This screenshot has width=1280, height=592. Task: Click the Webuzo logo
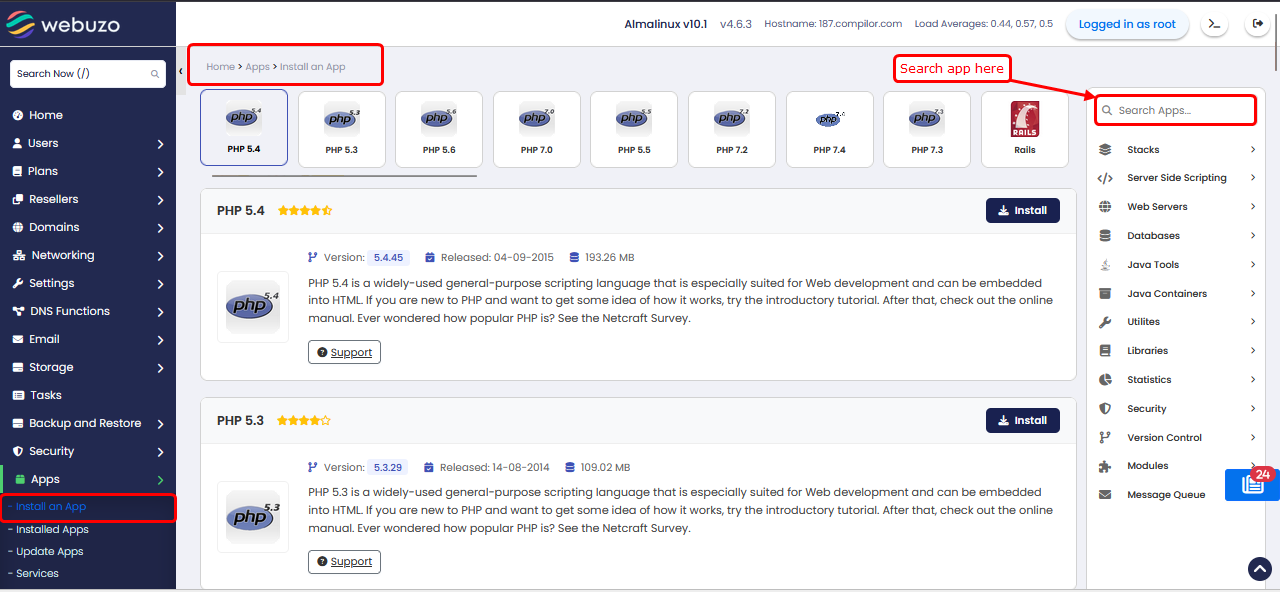pos(64,25)
